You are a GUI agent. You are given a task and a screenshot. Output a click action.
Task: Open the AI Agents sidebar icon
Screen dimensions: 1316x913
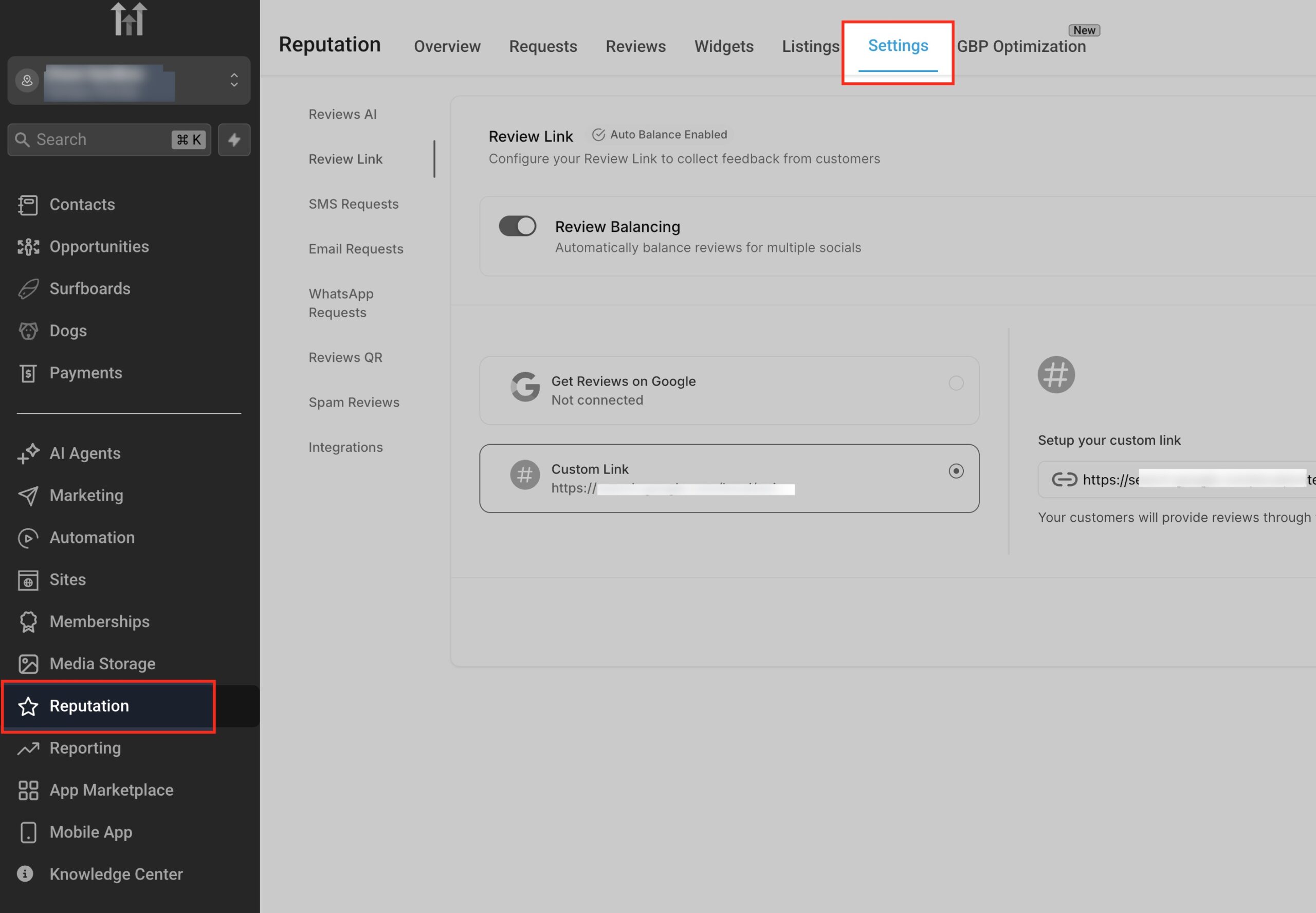(x=28, y=453)
